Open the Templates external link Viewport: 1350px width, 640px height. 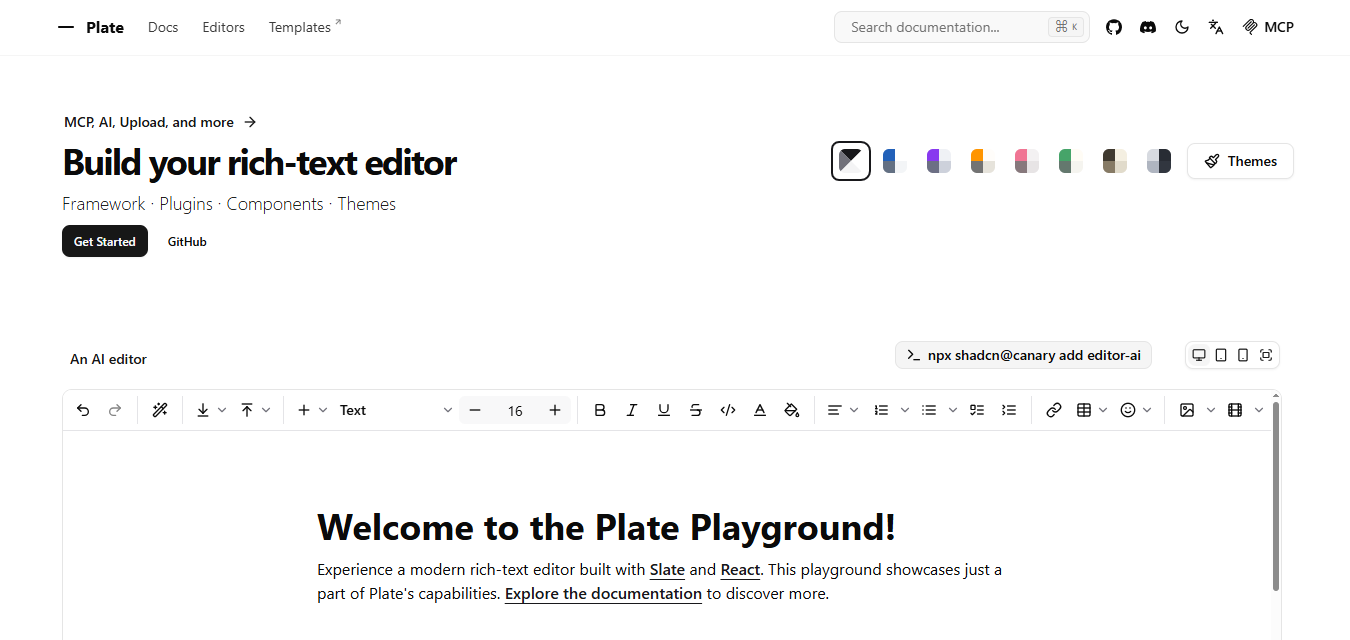point(305,27)
